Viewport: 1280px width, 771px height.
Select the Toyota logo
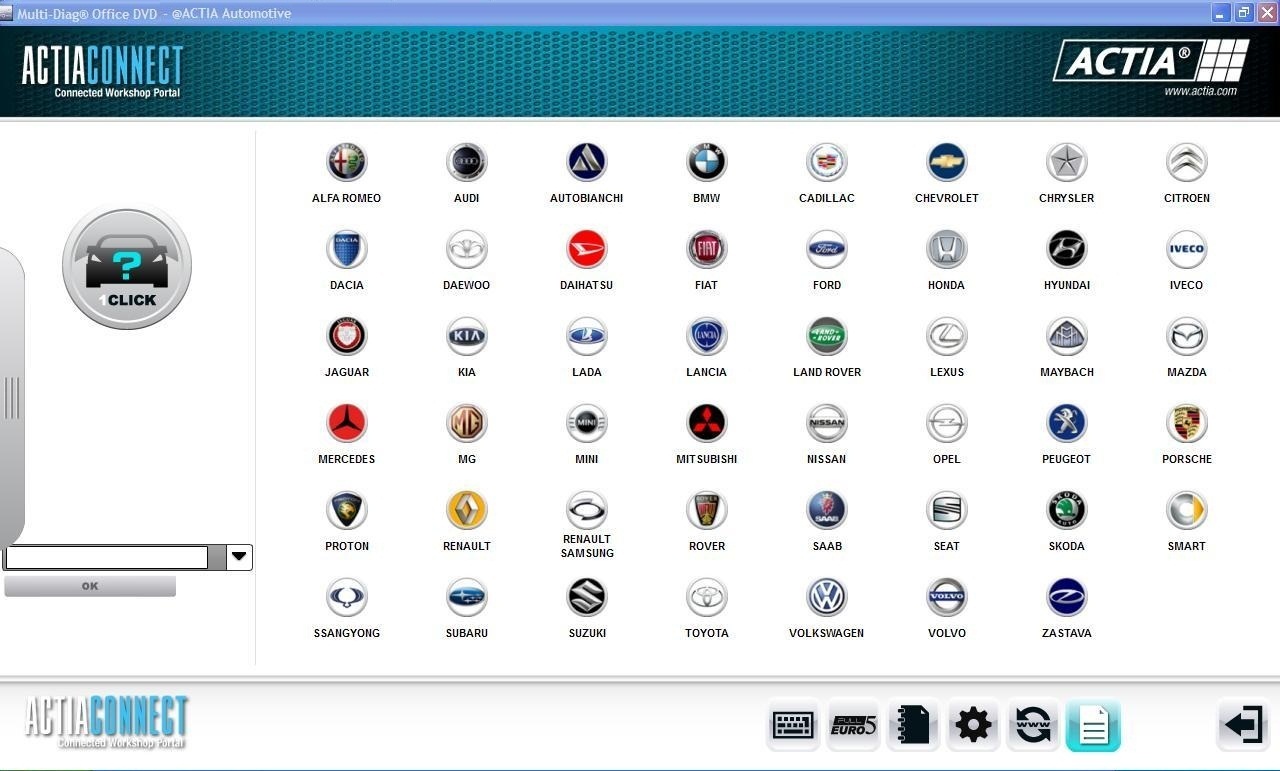coord(707,597)
